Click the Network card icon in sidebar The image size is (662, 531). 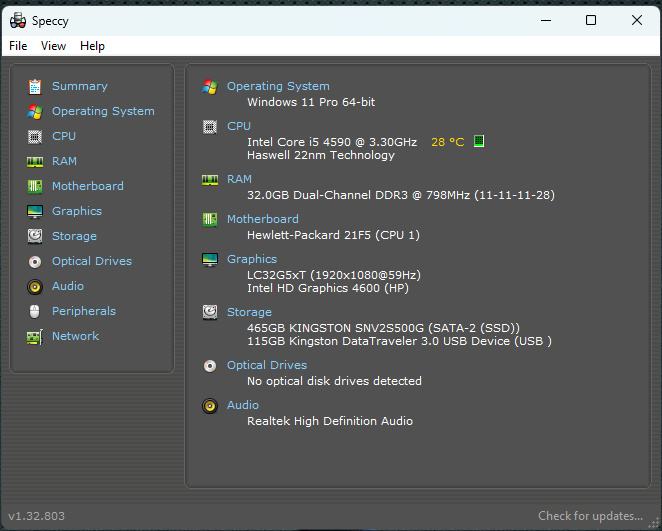(x=35, y=337)
